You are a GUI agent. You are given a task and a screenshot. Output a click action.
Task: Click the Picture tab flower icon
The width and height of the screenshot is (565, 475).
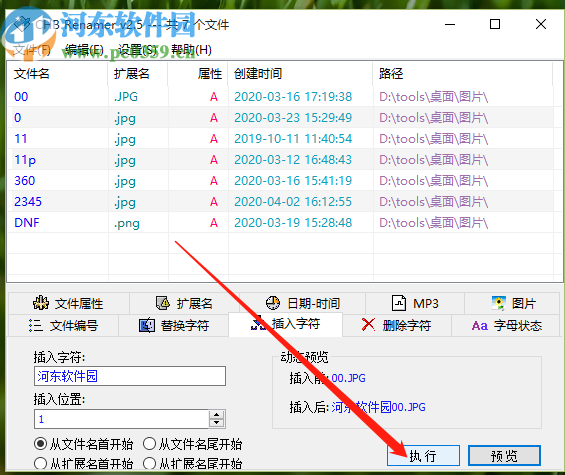[499, 303]
